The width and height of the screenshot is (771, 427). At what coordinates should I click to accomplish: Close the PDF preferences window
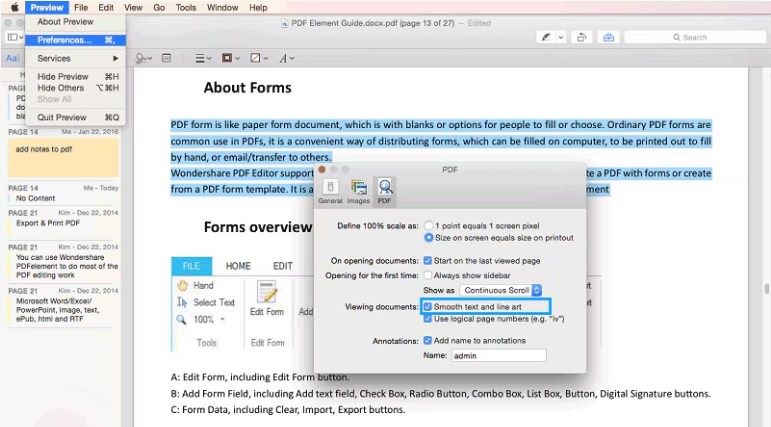coord(322,170)
